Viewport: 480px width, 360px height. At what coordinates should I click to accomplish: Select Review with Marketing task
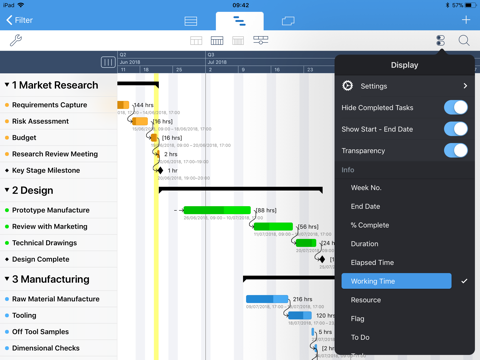click(59, 226)
